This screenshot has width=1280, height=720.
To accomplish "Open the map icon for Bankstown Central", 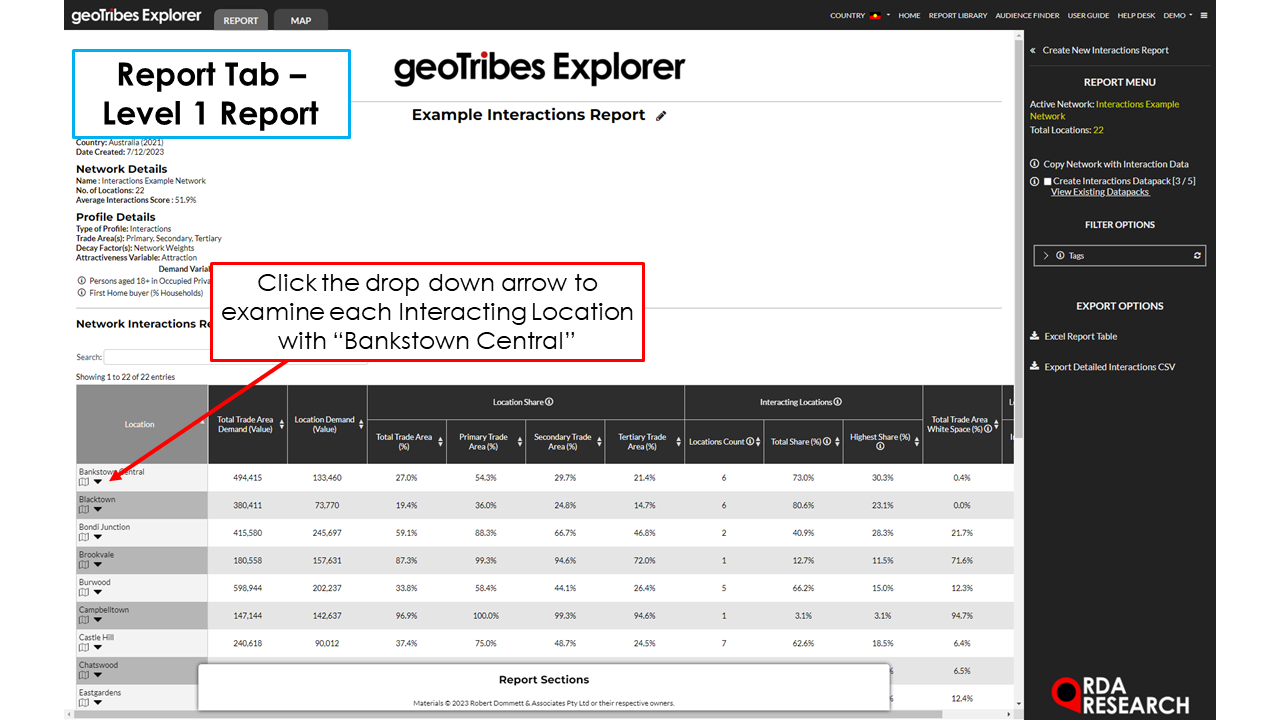I will [x=84, y=482].
